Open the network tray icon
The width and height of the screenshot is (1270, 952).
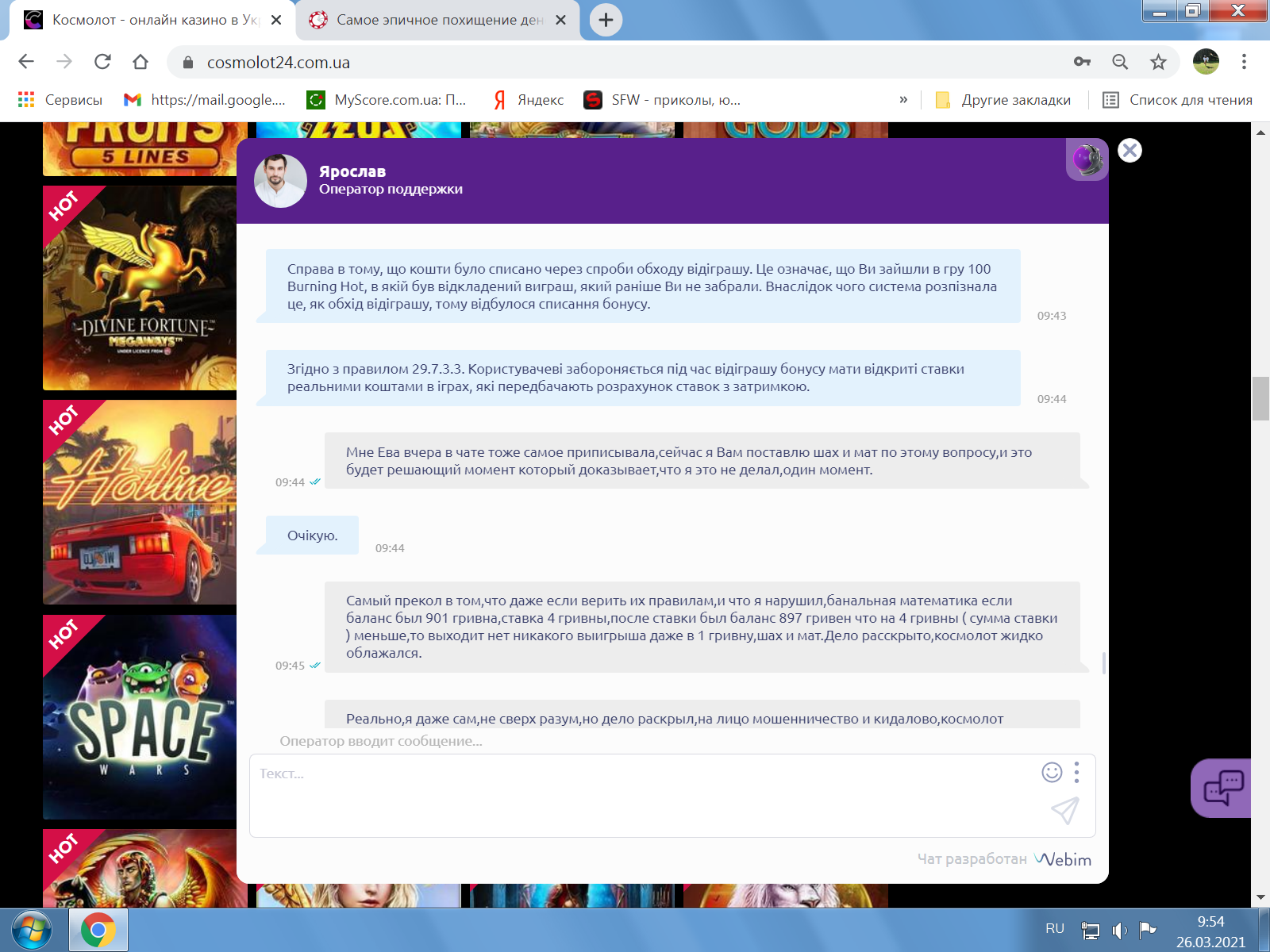click(x=1091, y=930)
